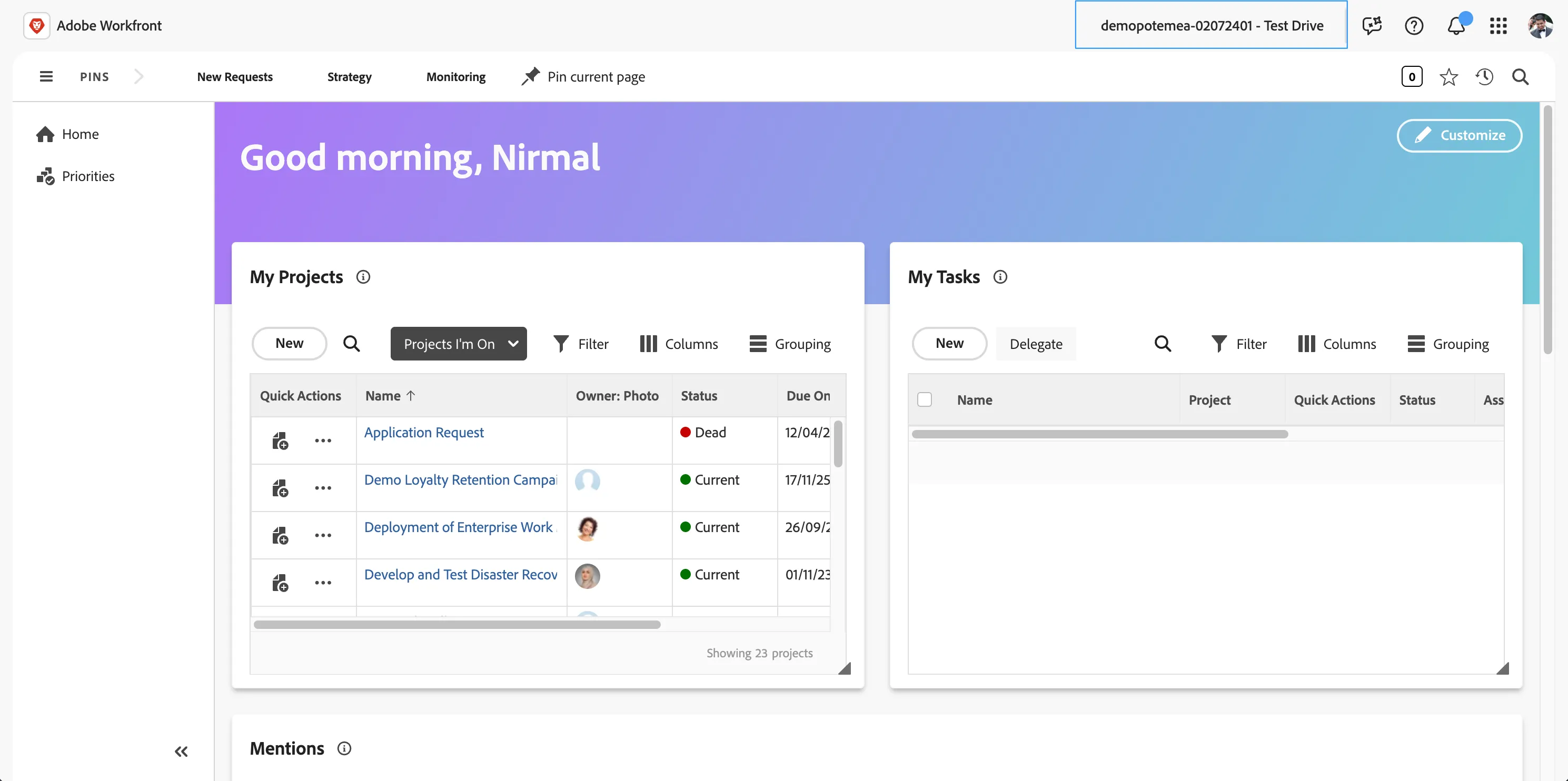Click the search icon in My Projects
Viewport: 1568px width, 781px height.
[351, 344]
